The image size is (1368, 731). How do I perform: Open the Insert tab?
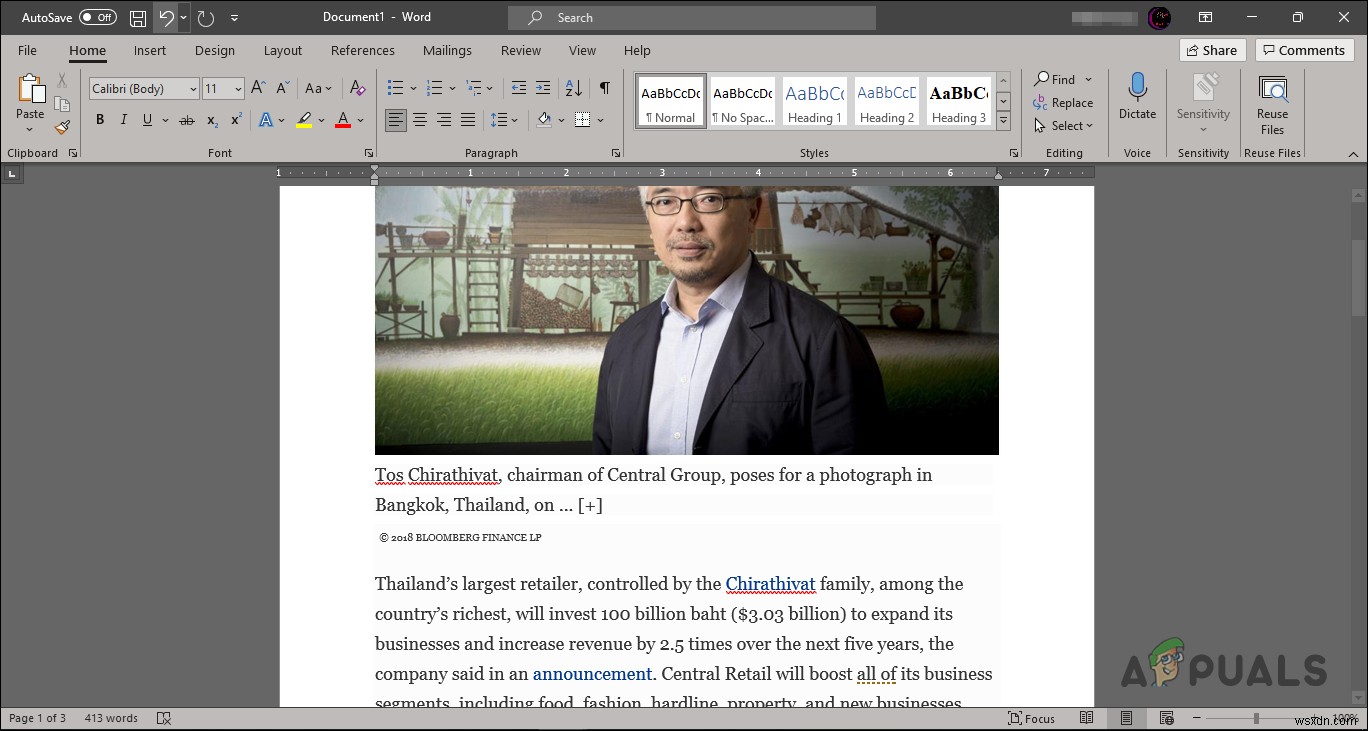coord(150,50)
